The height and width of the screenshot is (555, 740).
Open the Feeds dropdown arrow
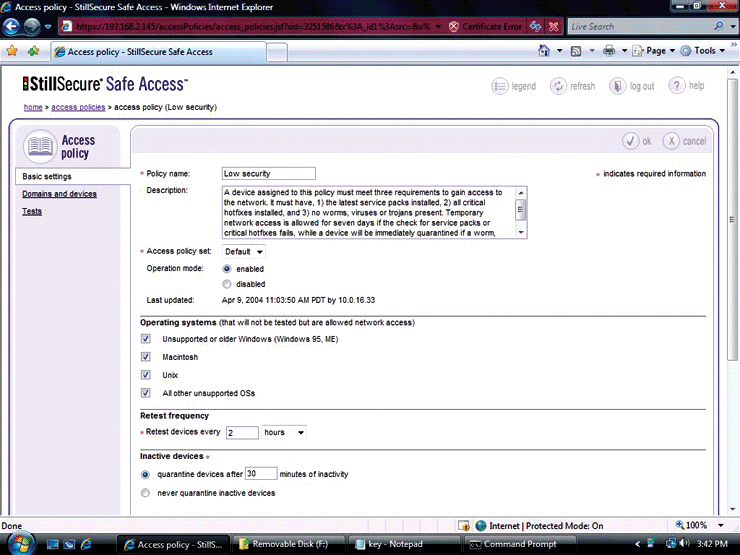pyautogui.click(x=592, y=51)
